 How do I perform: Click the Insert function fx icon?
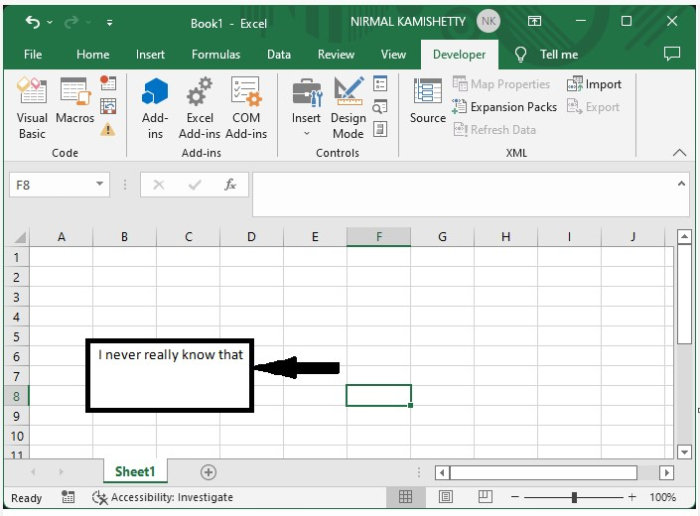click(230, 185)
